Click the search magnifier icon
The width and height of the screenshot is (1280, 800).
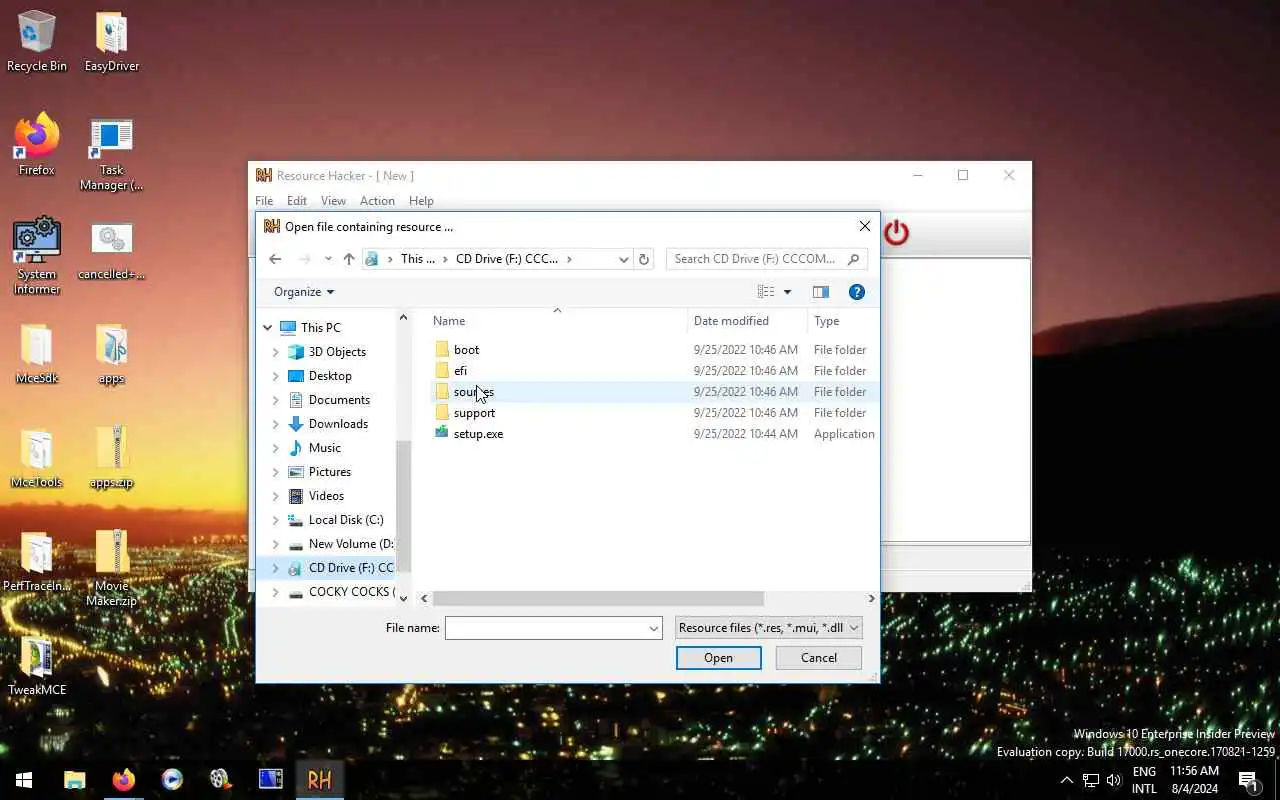tap(853, 259)
